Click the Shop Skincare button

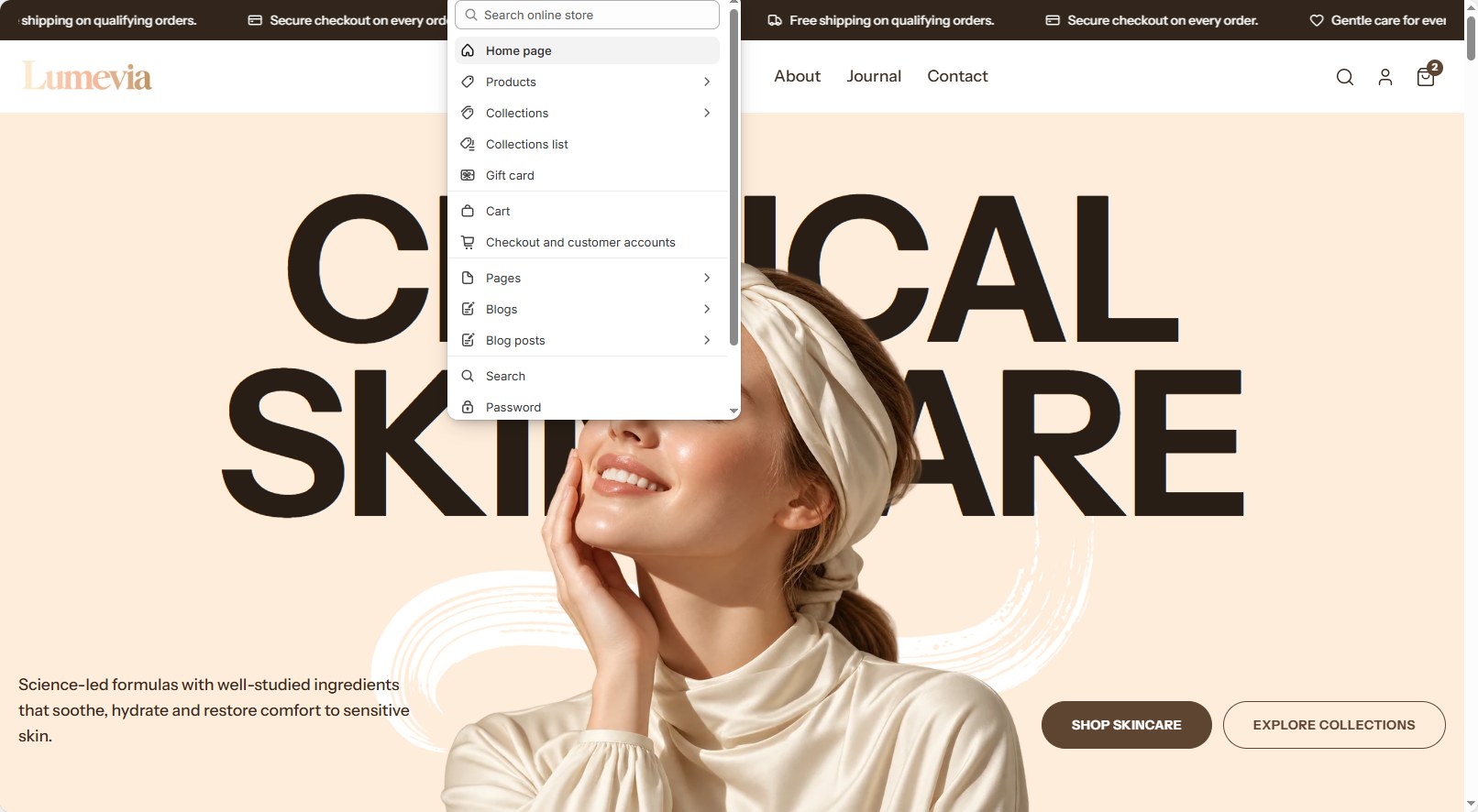(x=1126, y=725)
